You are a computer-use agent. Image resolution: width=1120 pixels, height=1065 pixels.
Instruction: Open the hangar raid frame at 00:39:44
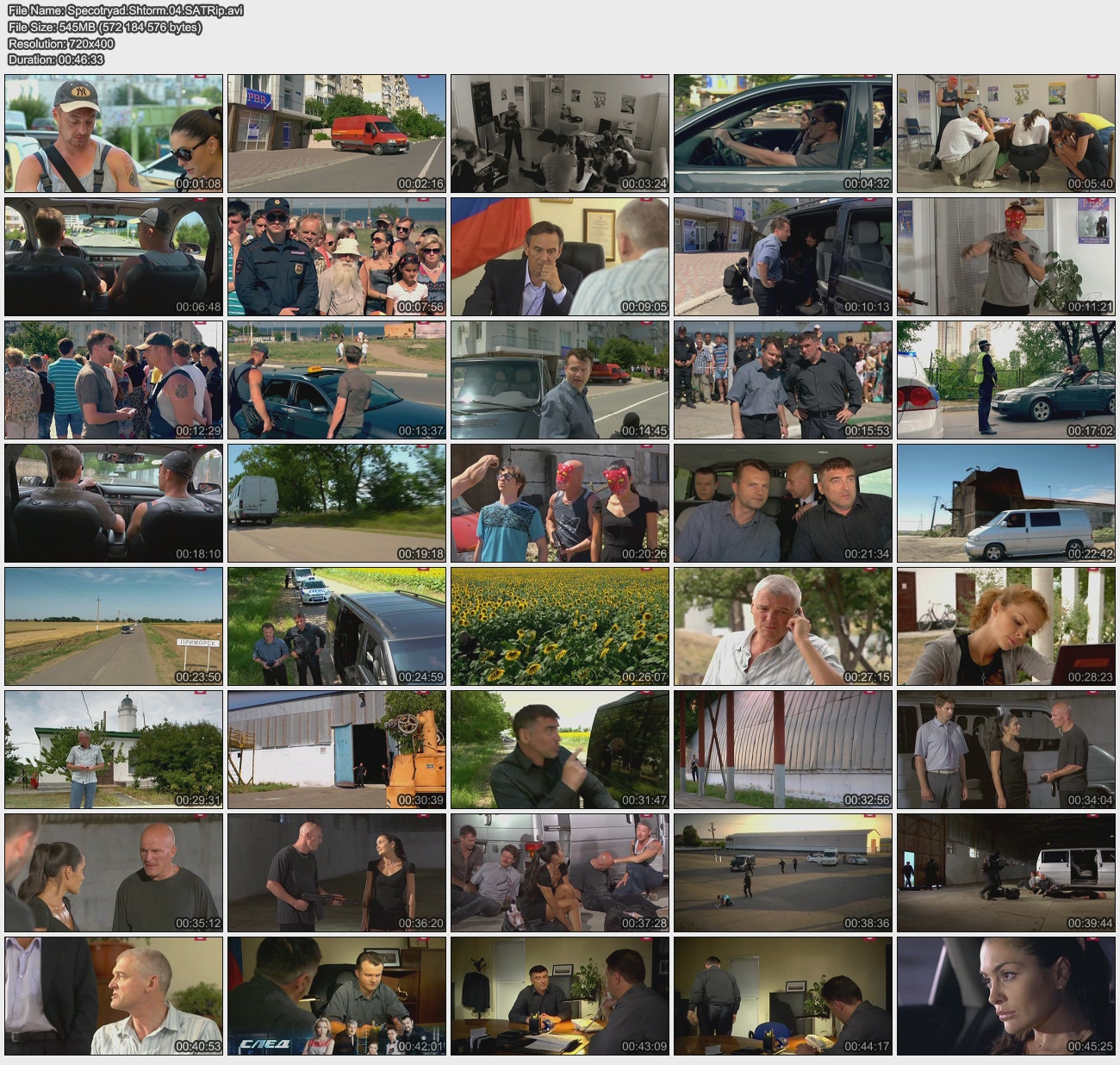tap(1006, 873)
